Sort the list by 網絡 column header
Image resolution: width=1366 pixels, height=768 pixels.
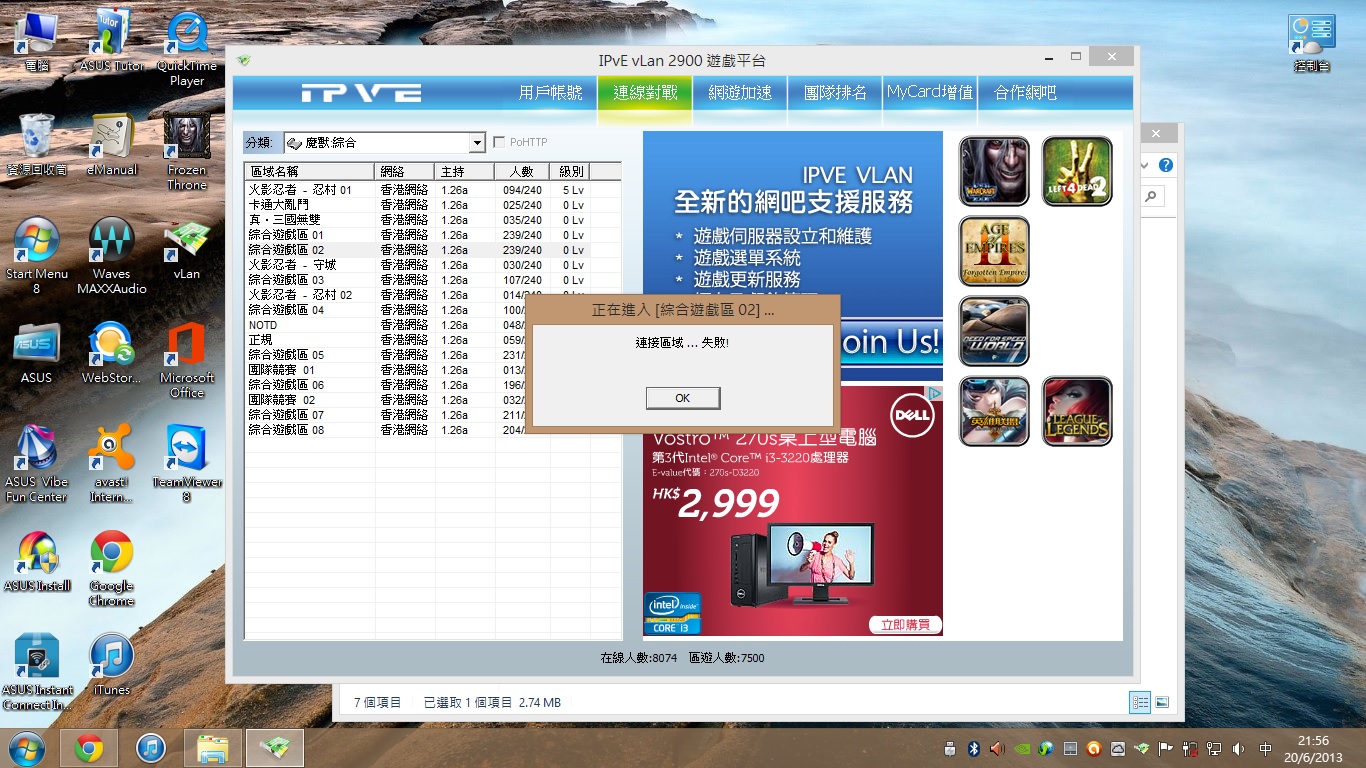point(405,171)
